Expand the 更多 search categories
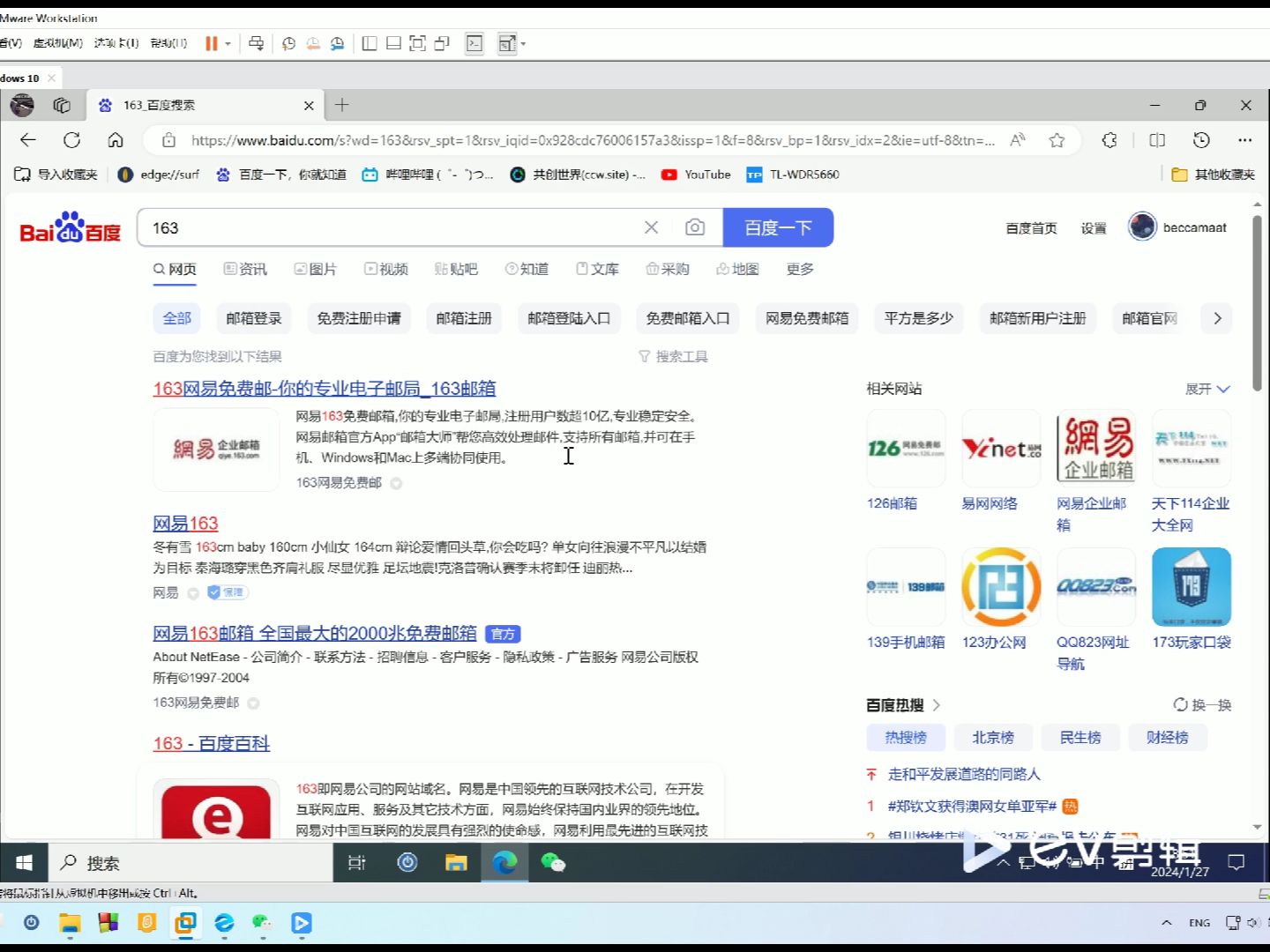 (800, 269)
